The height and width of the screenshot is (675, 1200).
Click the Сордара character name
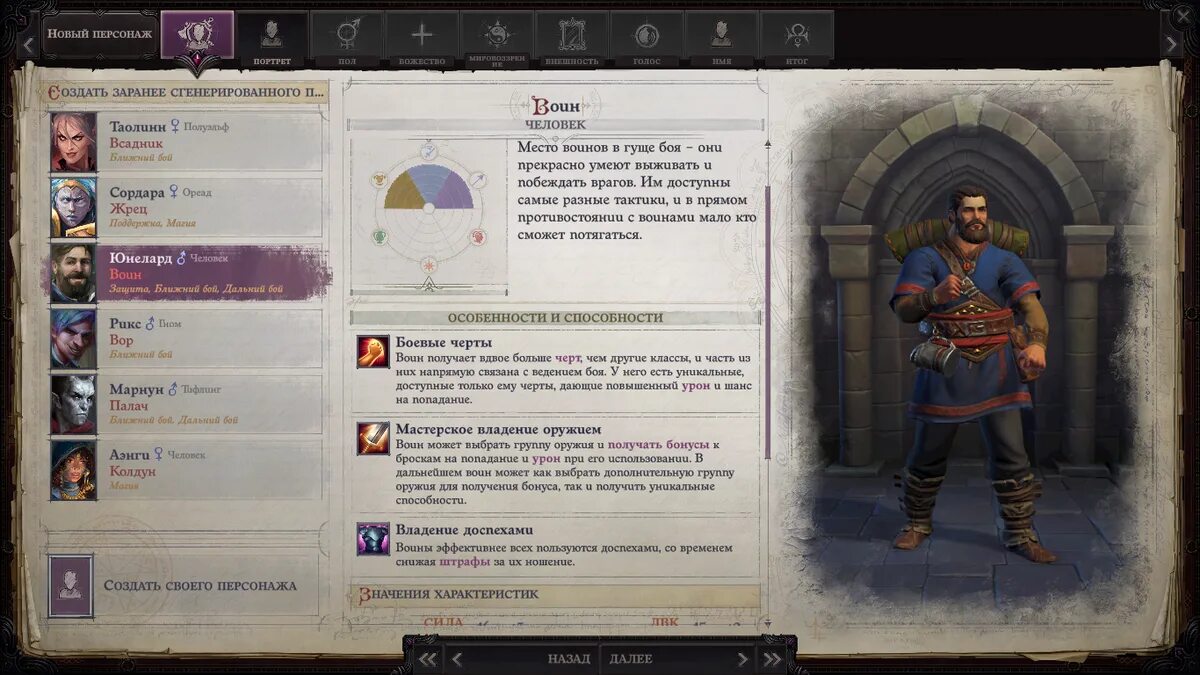point(137,192)
